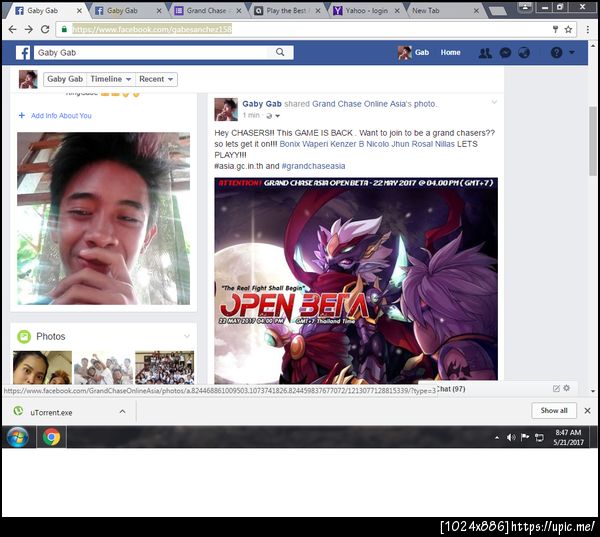Click Add Info About You link

(x=55, y=116)
